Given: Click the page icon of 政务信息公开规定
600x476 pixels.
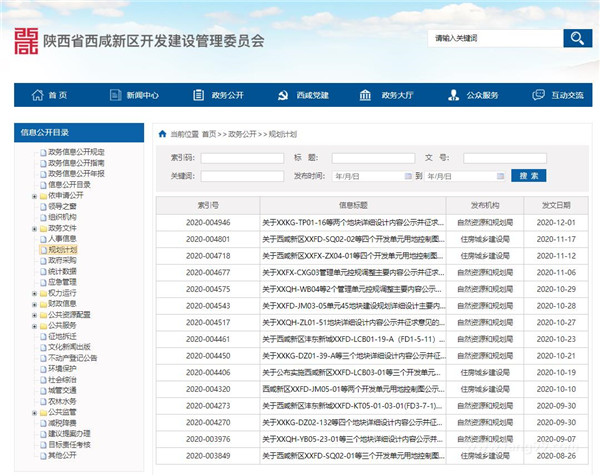Looking at the screenshot, I should click(x=44, y=152).
